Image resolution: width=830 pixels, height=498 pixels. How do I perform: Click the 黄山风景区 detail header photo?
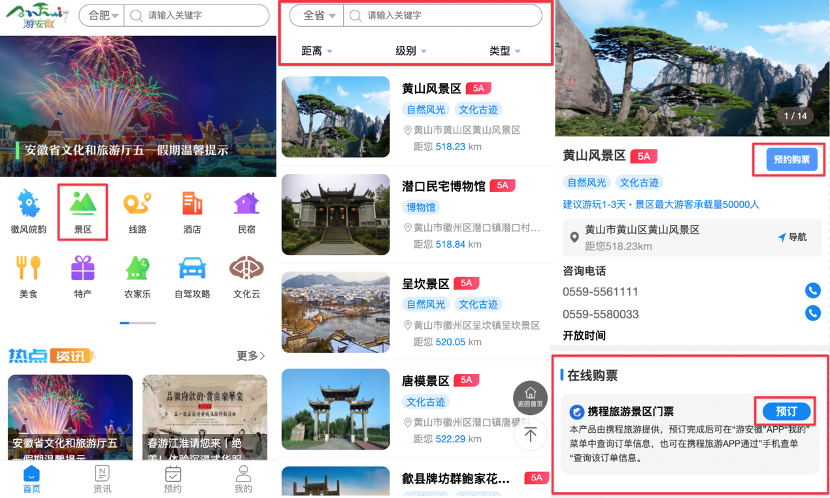(x=691, y=68)
